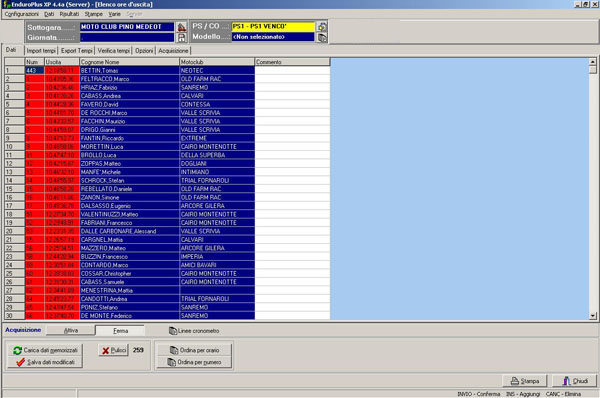Click the icon next to PS1 - PS1 VENCO'
Screen dimensions: 600x398
point(322,26)
